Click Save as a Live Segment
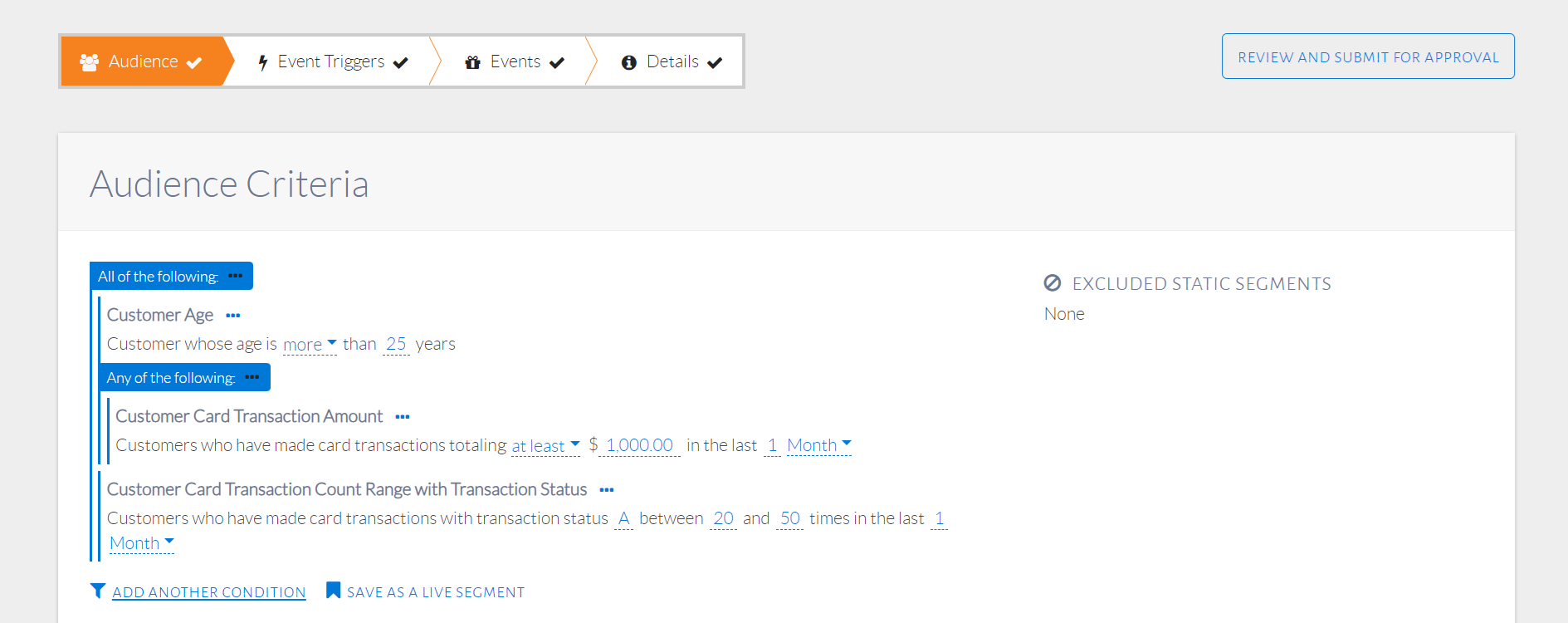Image resolution: width=1568 pixels, height=623 pixels. point(436,592)
